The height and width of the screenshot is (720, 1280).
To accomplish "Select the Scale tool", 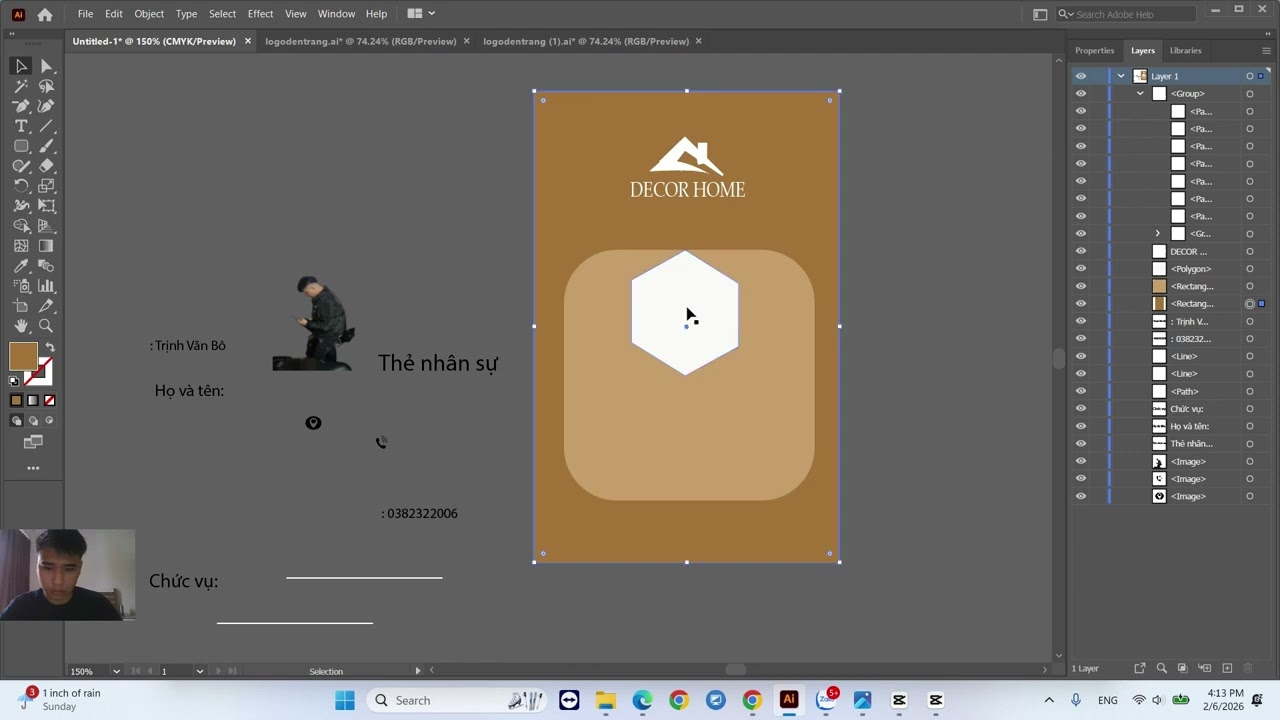I will pyautogui.click(x=46, y=186).
